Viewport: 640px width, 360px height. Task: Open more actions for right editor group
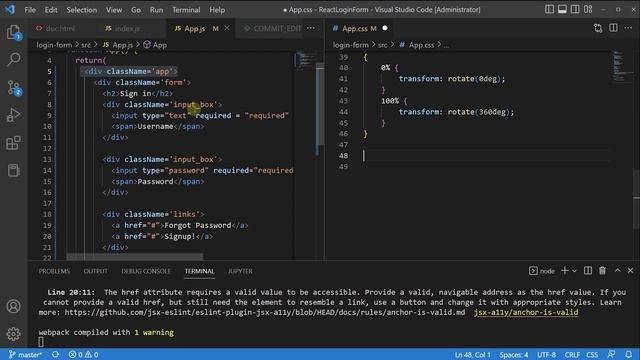point(628,28)
